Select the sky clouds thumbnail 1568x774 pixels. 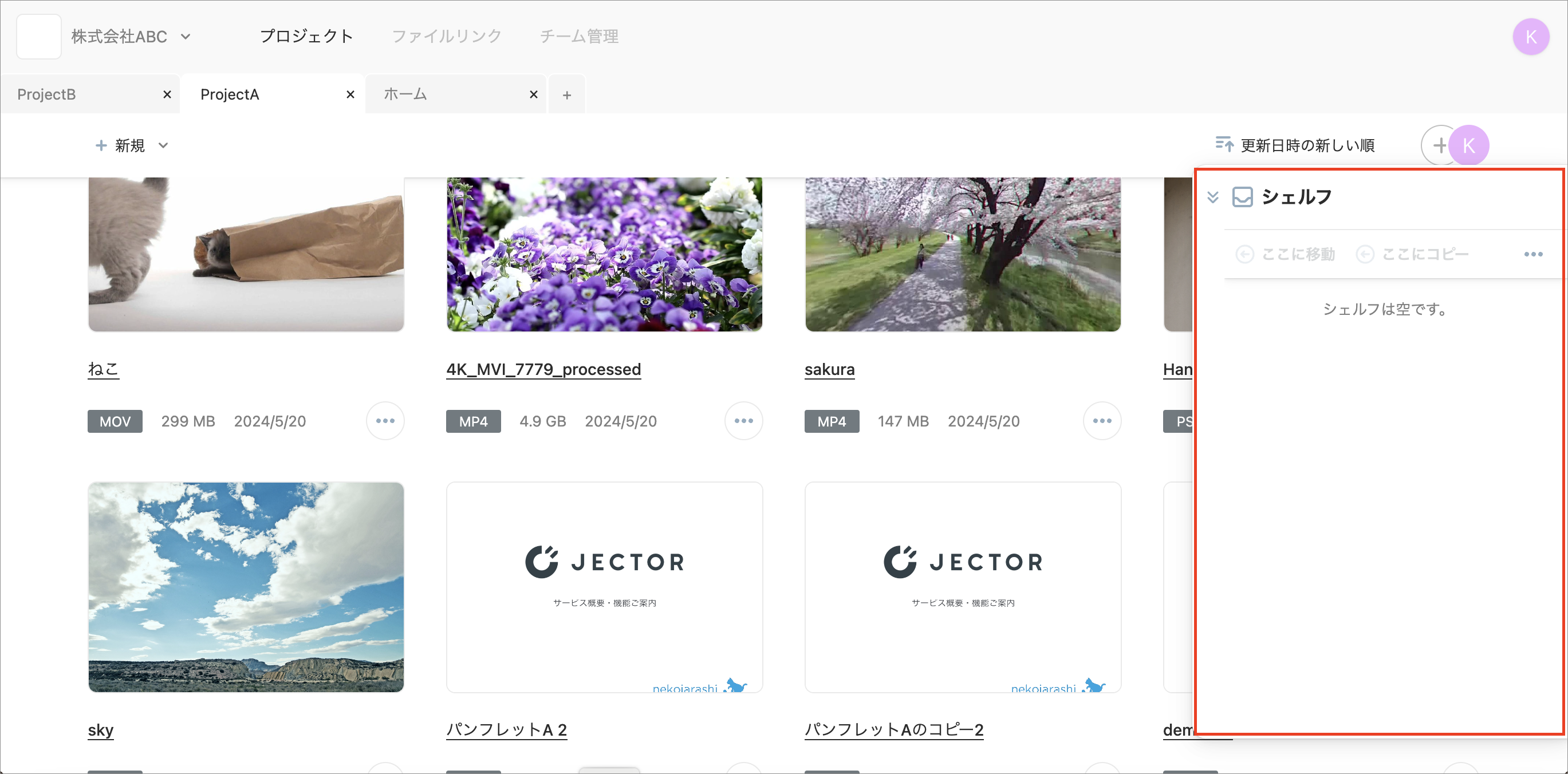coord(246,587)
